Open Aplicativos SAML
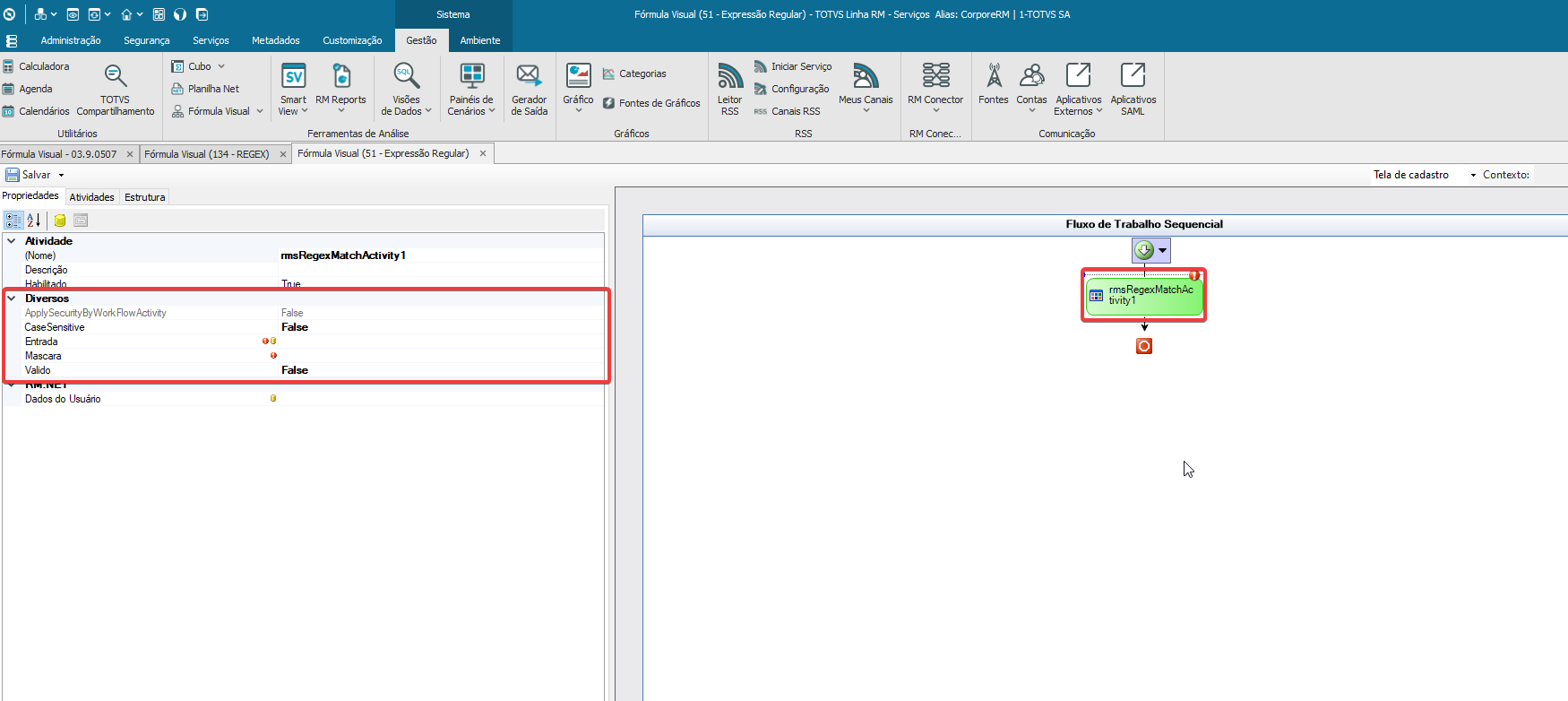The height and width of the screenshot is (701, 1568). tap(1133, 90)
